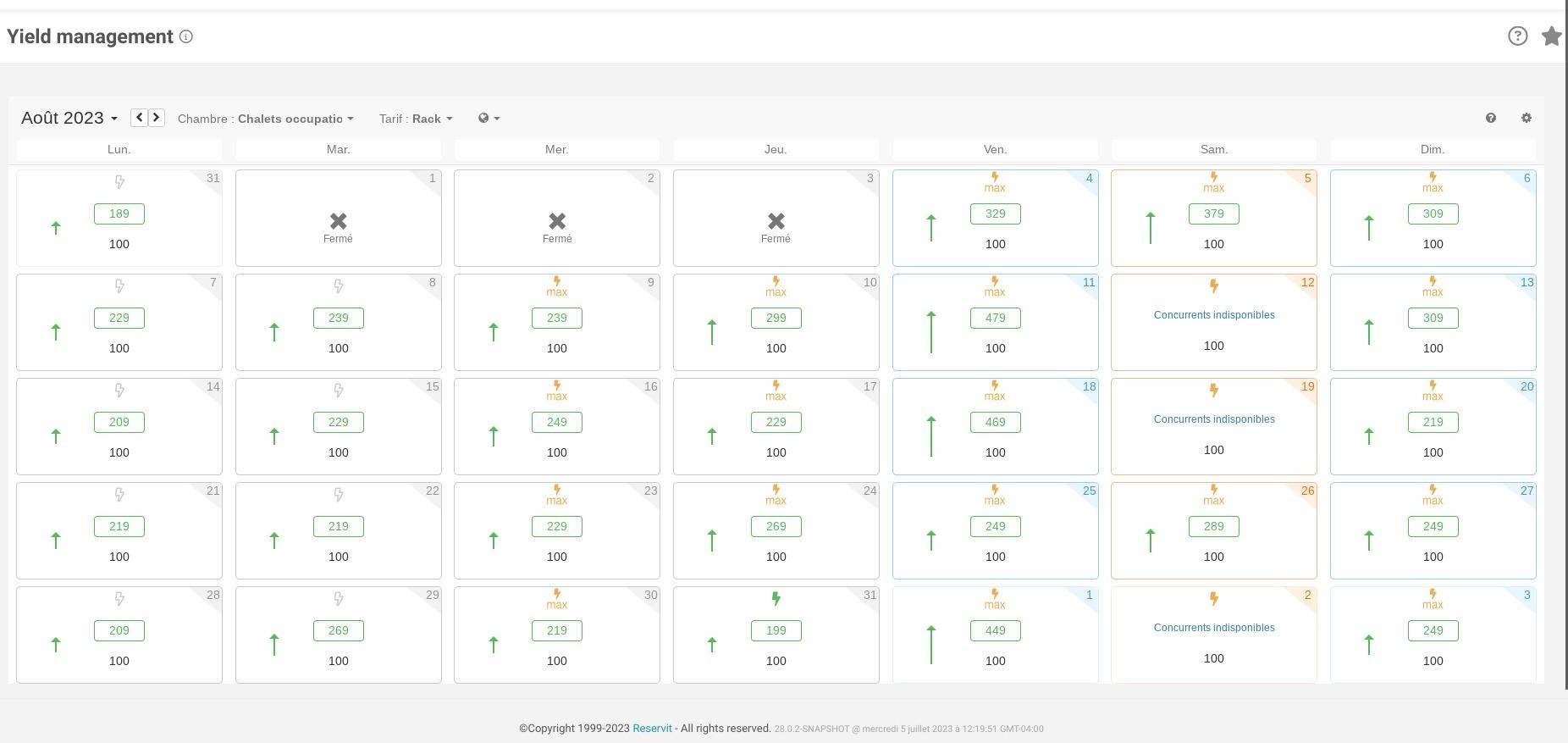Expand the Chambre Chalets occupation dropdown

pyautogui.click(x=266, y=119)
